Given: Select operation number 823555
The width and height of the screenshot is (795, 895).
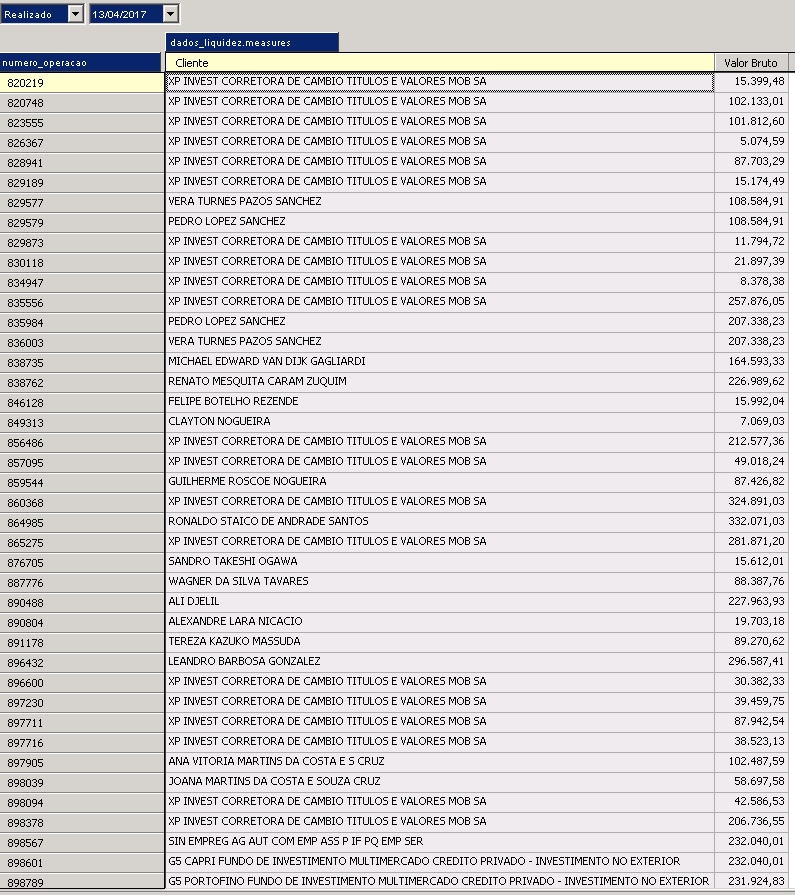Looking at the screenshot, I should point(82,123).
